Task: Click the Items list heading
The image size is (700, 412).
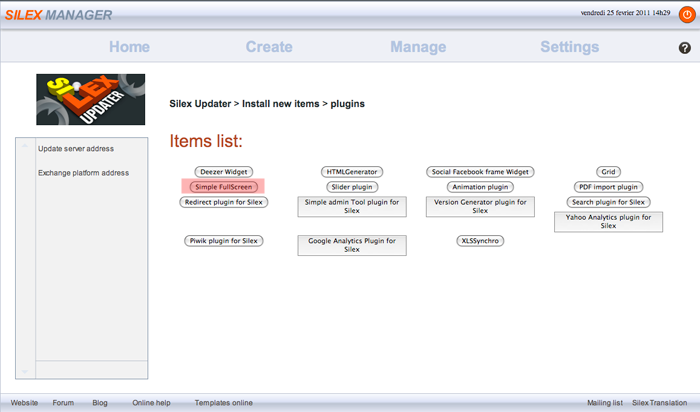Action: pyautogui.click(x=206, y=141)
